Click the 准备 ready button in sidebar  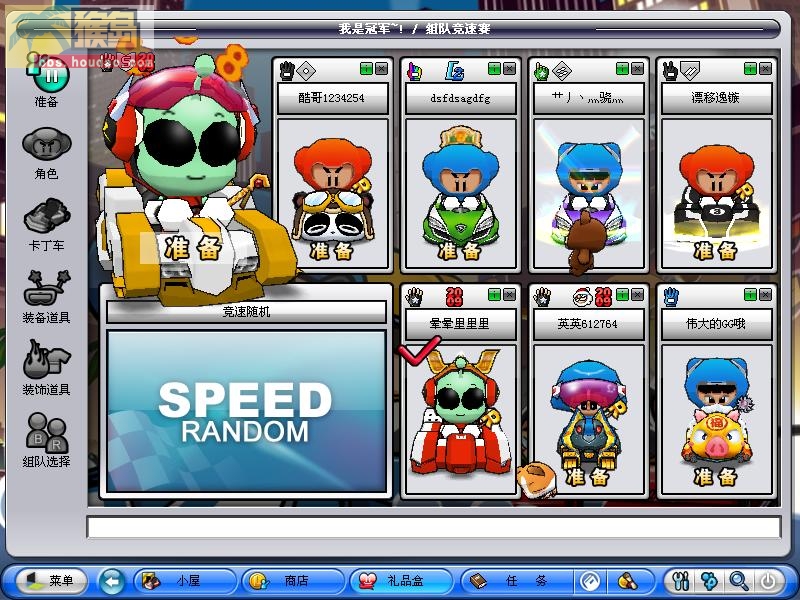click(x=47, y=82)
